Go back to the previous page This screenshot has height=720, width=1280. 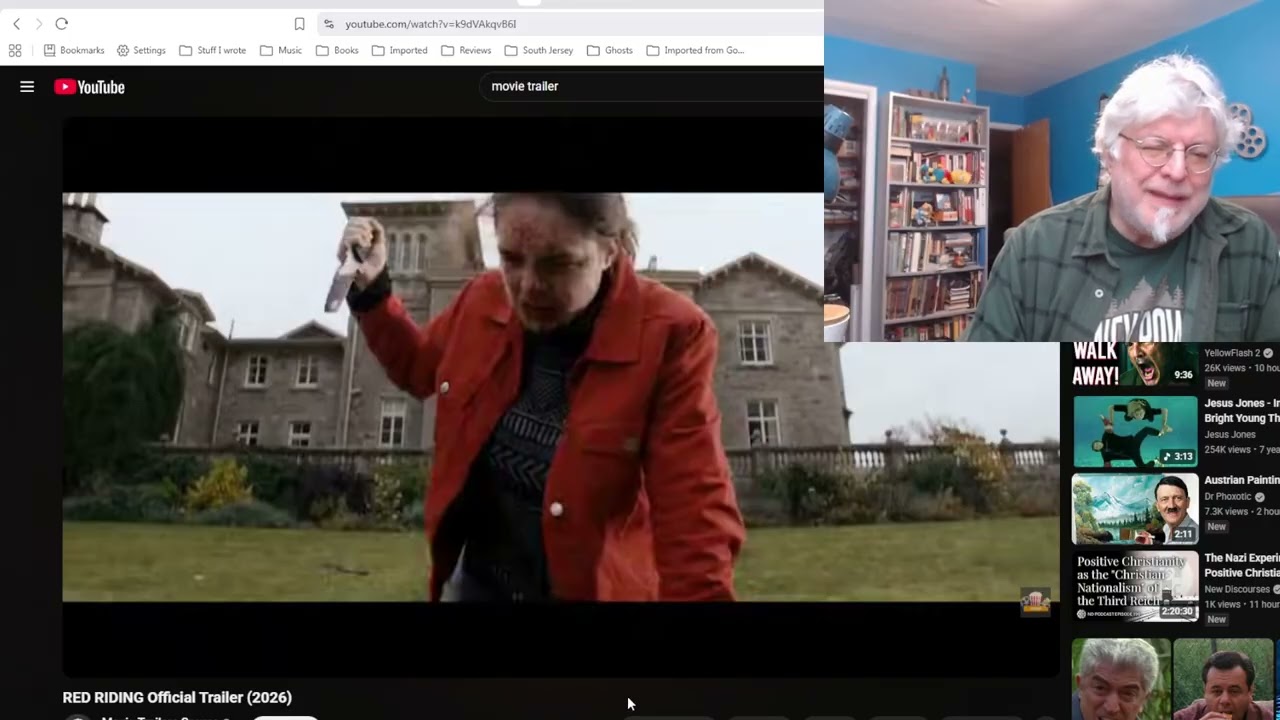pos(16,24)
